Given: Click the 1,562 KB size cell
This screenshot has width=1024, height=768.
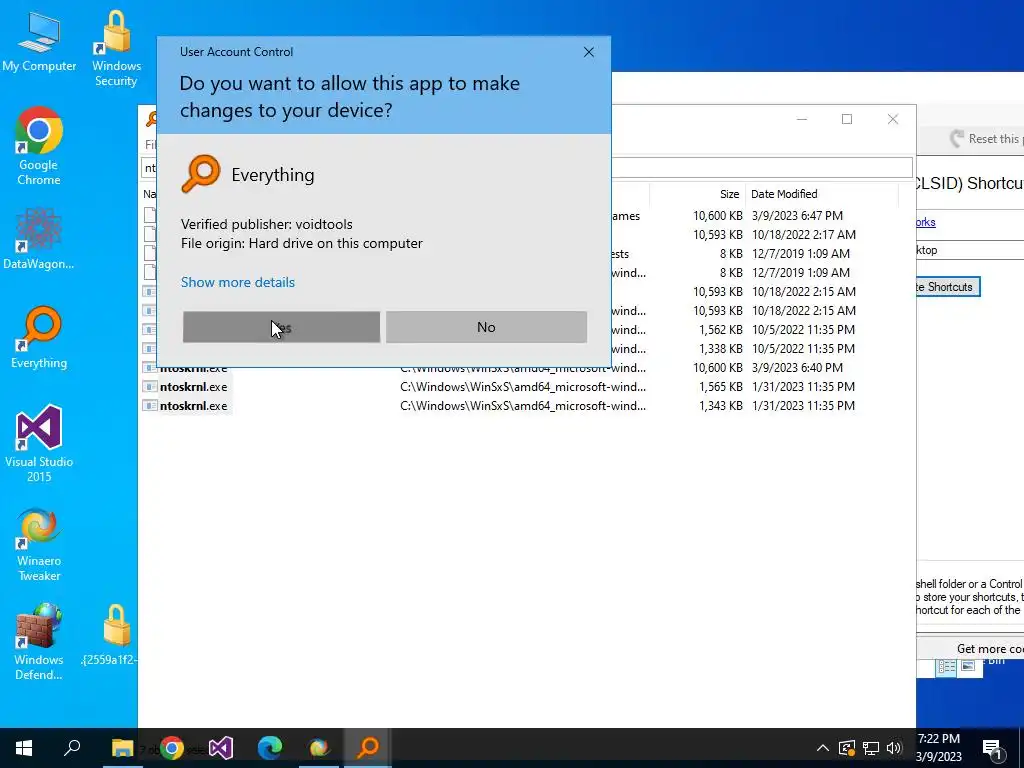Looking at the screenshot, I should [x=720, y=330].
